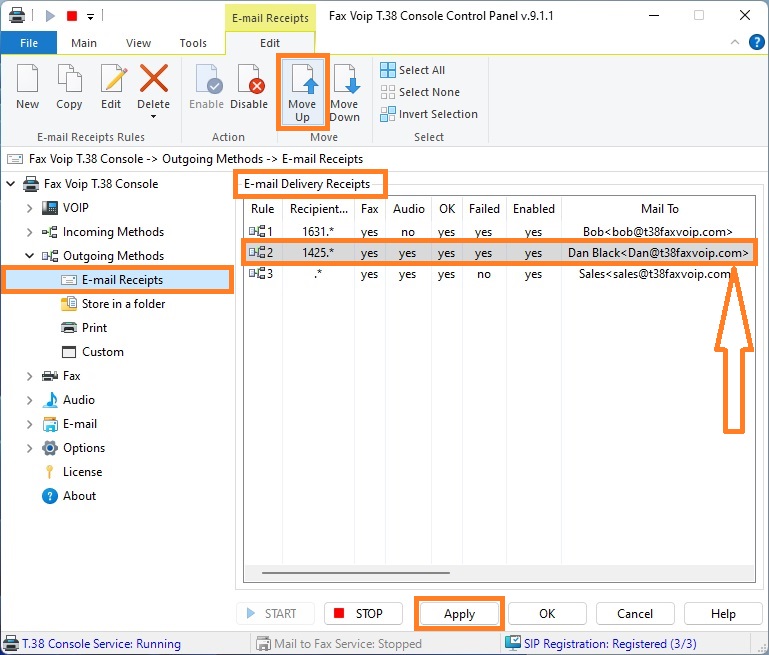Expand the VOIP tree node
Viewport: 769px width, 655px height.
point(29,208)
